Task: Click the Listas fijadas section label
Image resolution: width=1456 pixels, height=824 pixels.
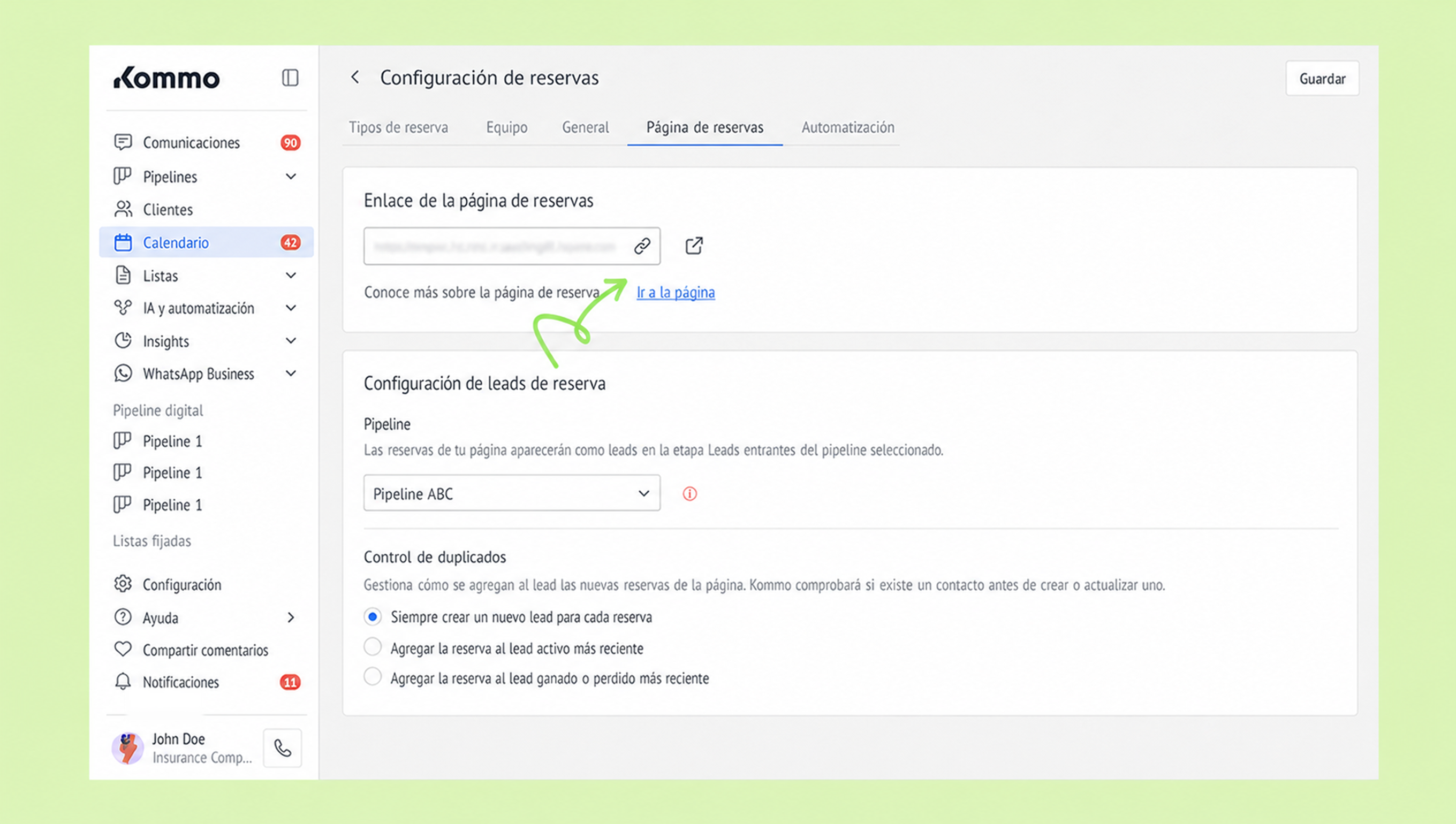Action: [151, 541]
